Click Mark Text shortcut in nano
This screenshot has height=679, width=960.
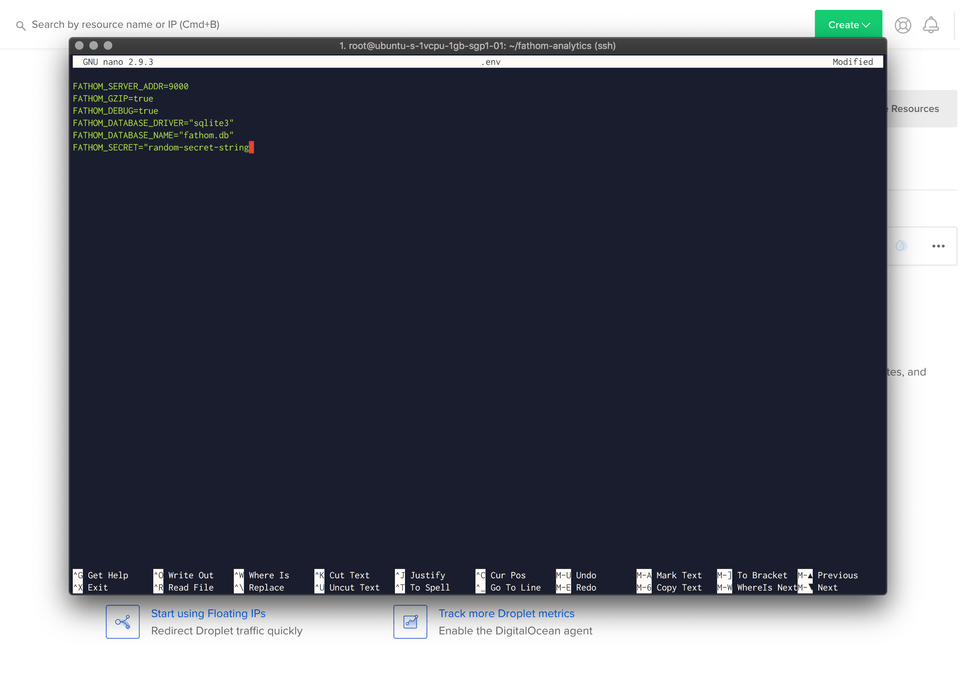669,576
